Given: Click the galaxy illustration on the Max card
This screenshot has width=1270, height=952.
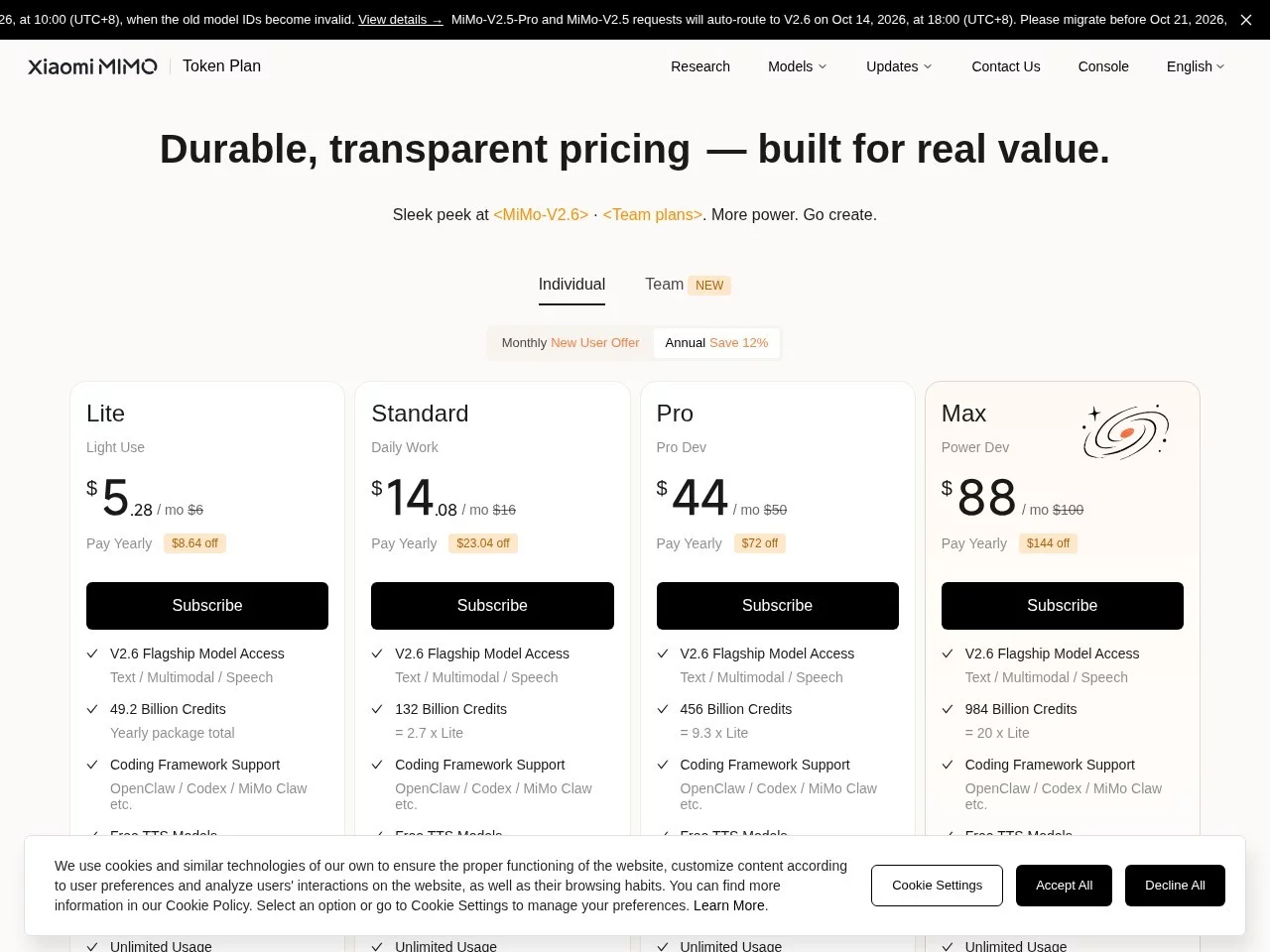Looking at the screenshot, I should tap(1125, 431).
